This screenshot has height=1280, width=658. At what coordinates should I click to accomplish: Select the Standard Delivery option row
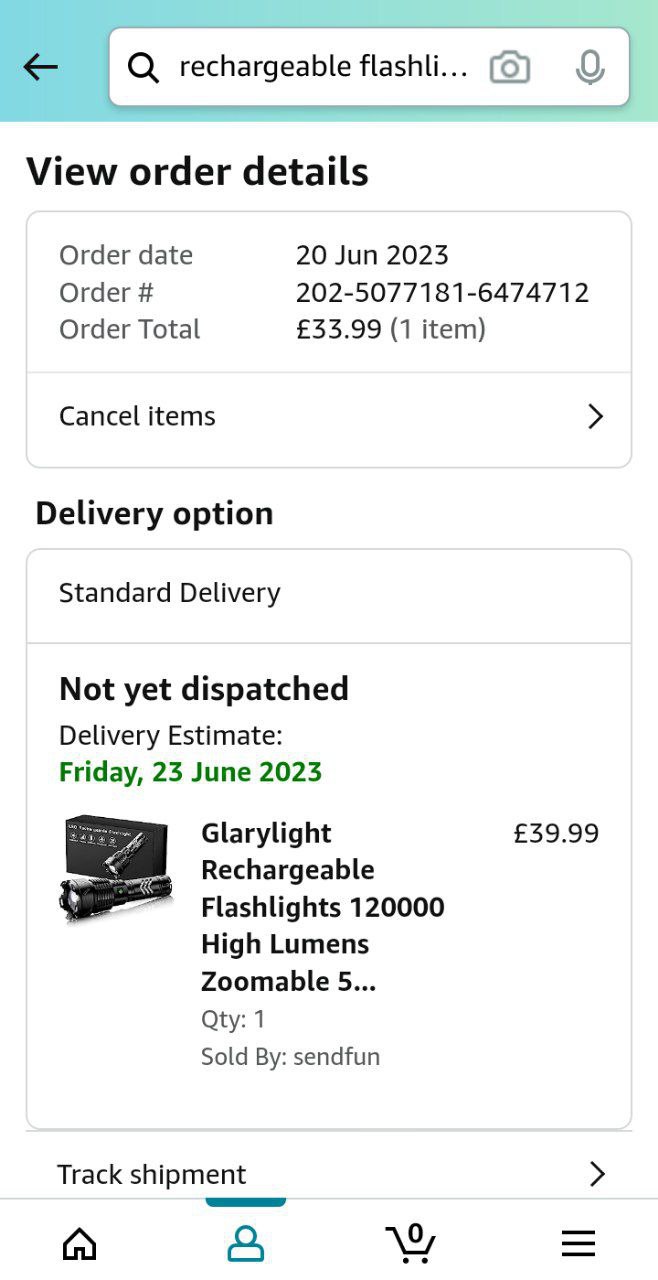point(170,592)
